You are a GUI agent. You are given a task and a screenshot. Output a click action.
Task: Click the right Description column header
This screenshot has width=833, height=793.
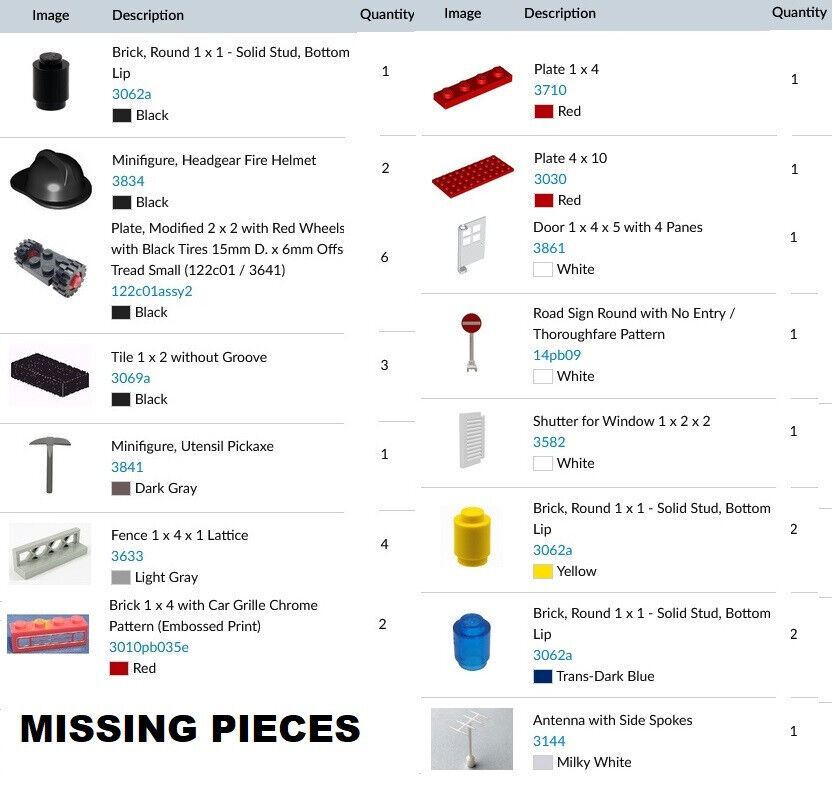coord(560,13)
